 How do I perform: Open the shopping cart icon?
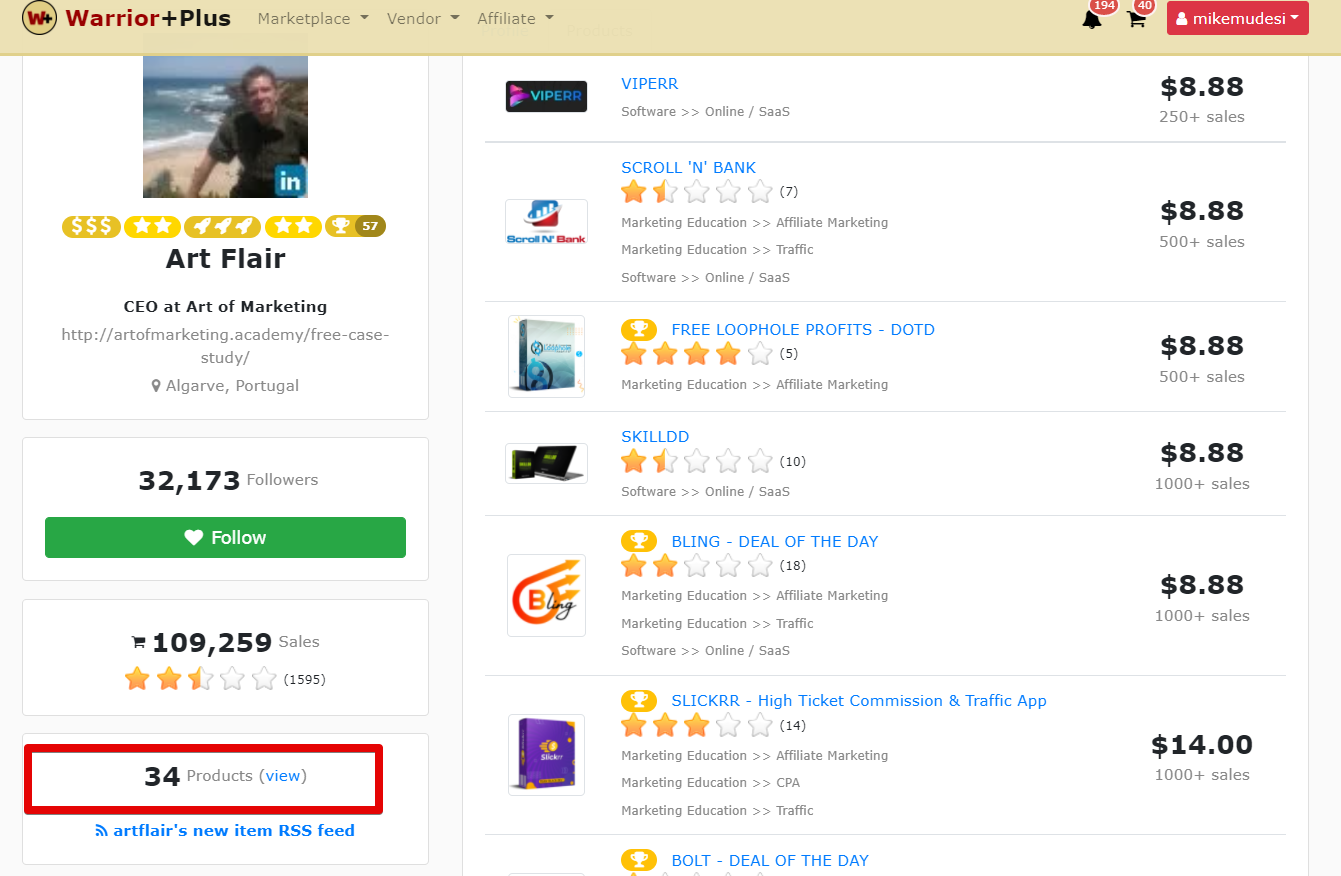tap(1137, 18)
